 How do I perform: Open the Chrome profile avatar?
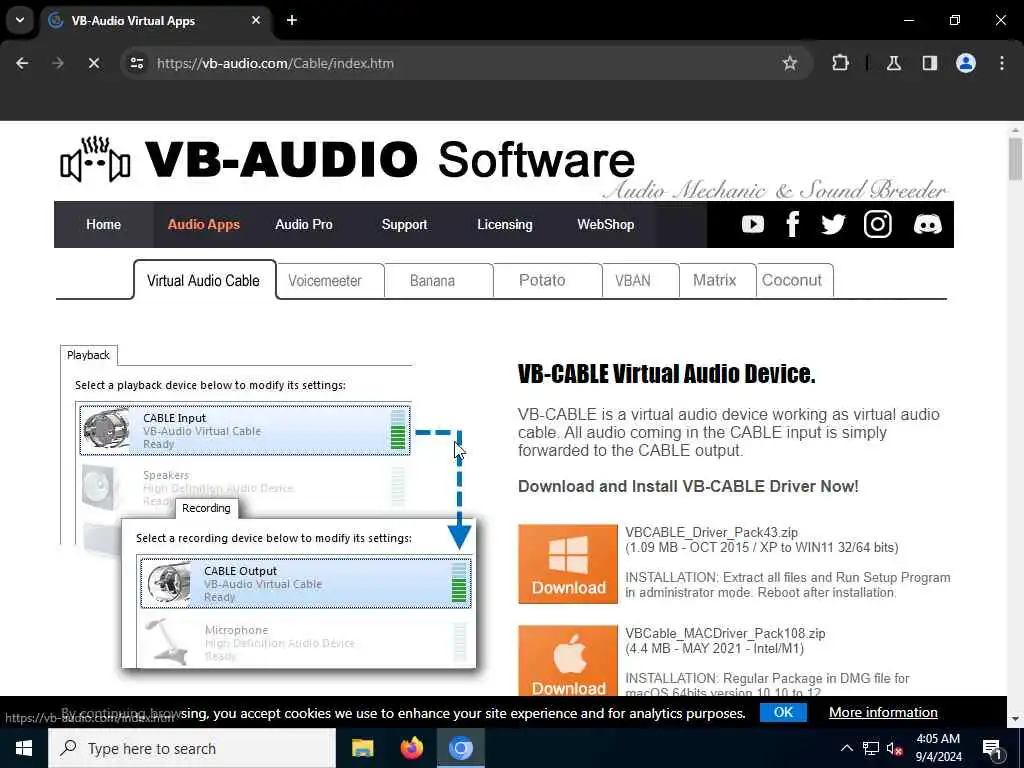966,63
